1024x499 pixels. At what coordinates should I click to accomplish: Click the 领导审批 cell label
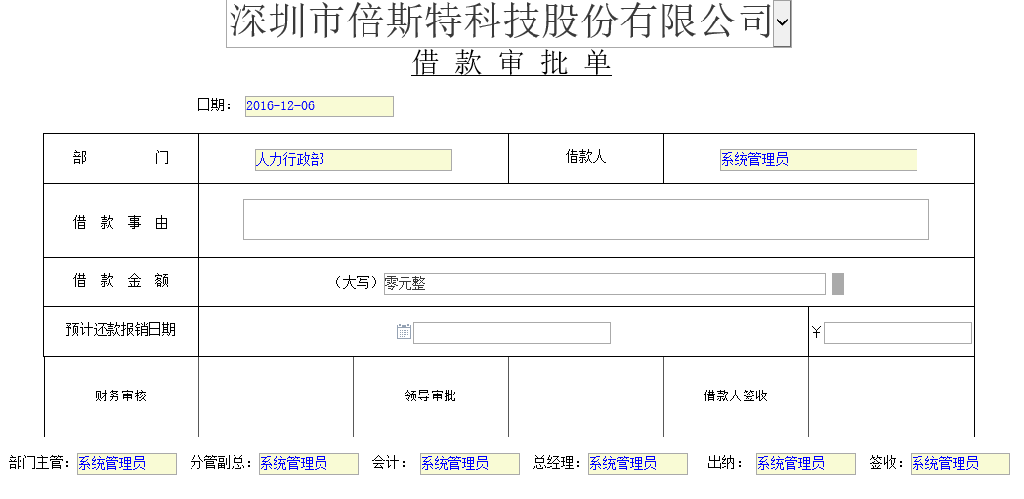pos(430,396)
